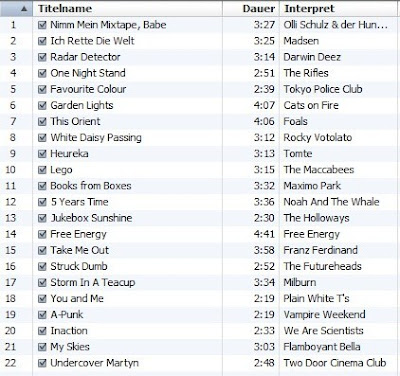Toggle the Struck Dumb checkbox
Screen dimensions: 400x376
(x=42, y=266)
